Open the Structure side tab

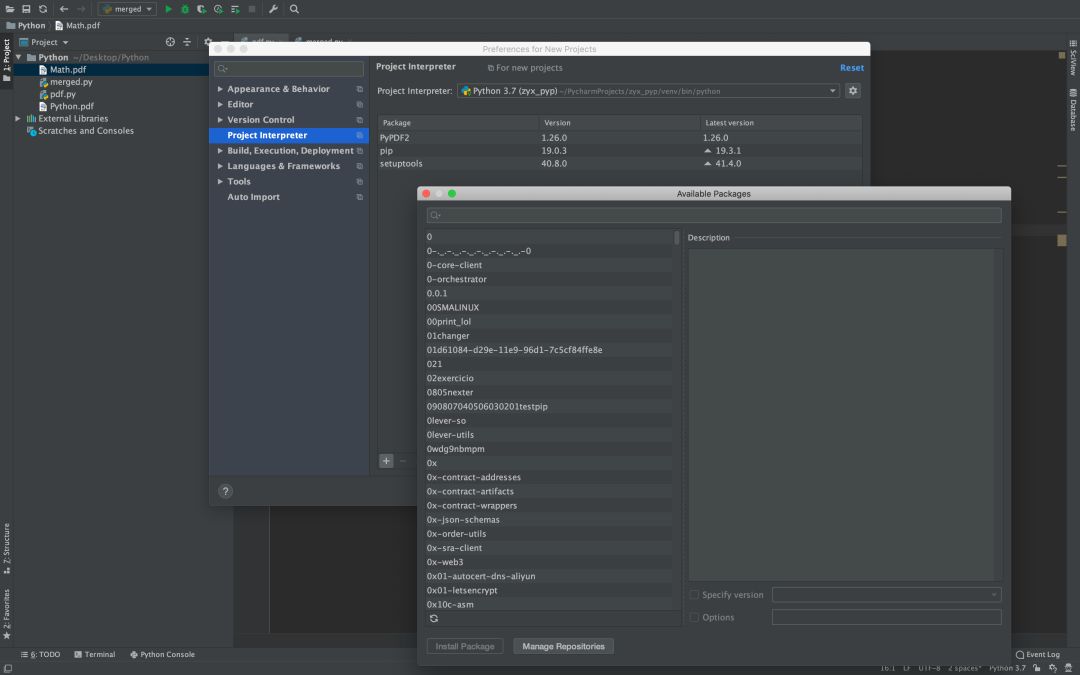tap(7, 548)
